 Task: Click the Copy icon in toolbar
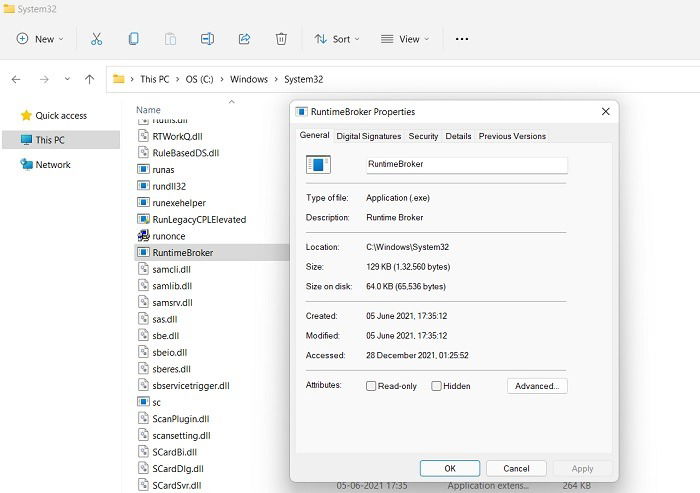pos(133,39)
